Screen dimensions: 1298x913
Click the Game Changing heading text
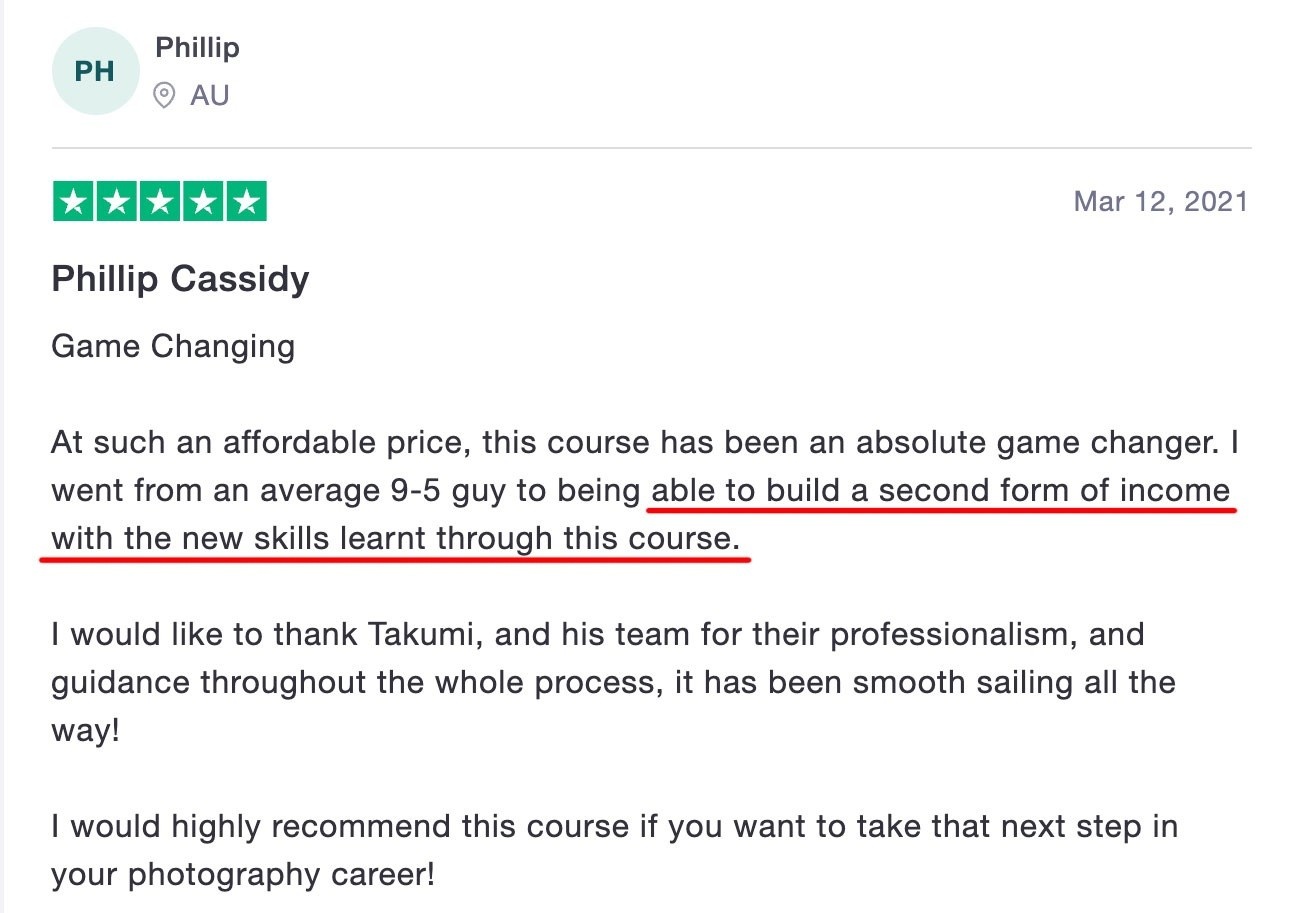click(x=173, y=347)
